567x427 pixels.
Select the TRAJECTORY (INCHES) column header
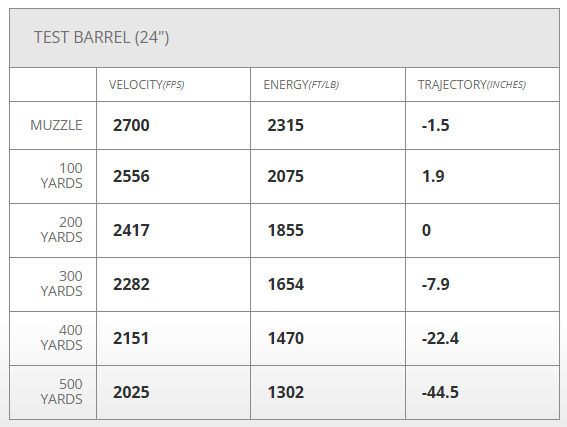[x=472, y=85]
